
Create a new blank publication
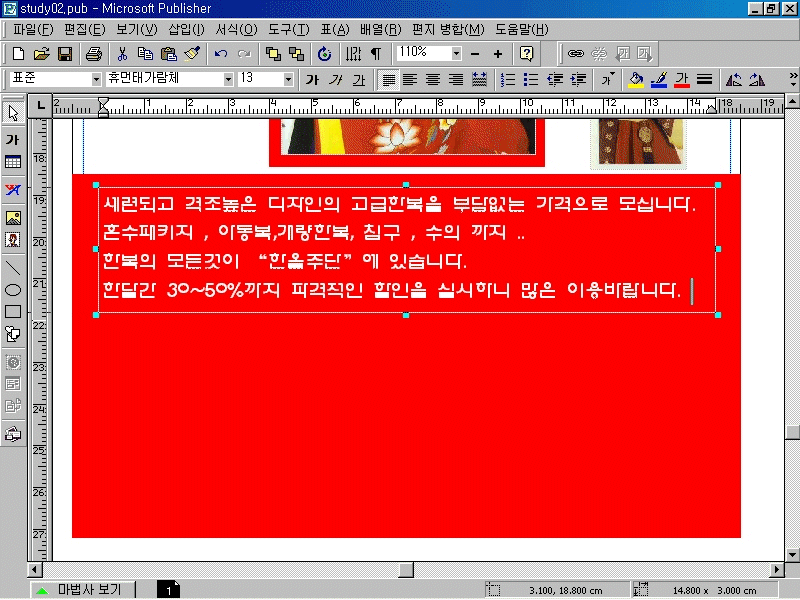[x=18, y=54]
